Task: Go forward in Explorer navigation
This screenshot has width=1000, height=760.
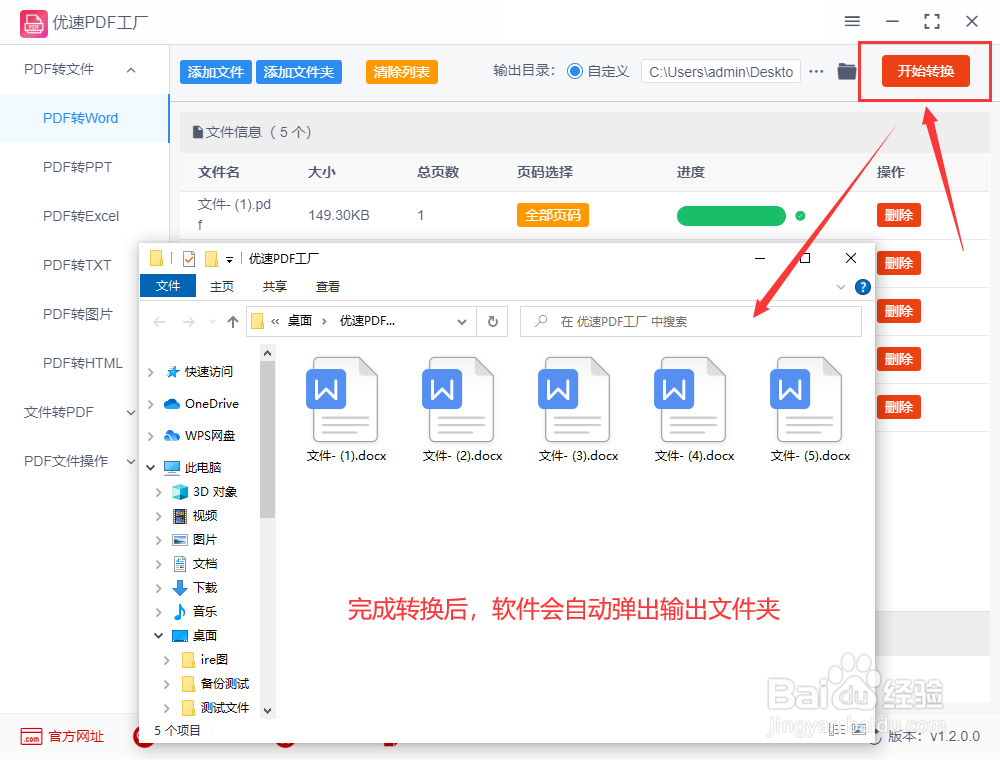Action: pos(189,322)
